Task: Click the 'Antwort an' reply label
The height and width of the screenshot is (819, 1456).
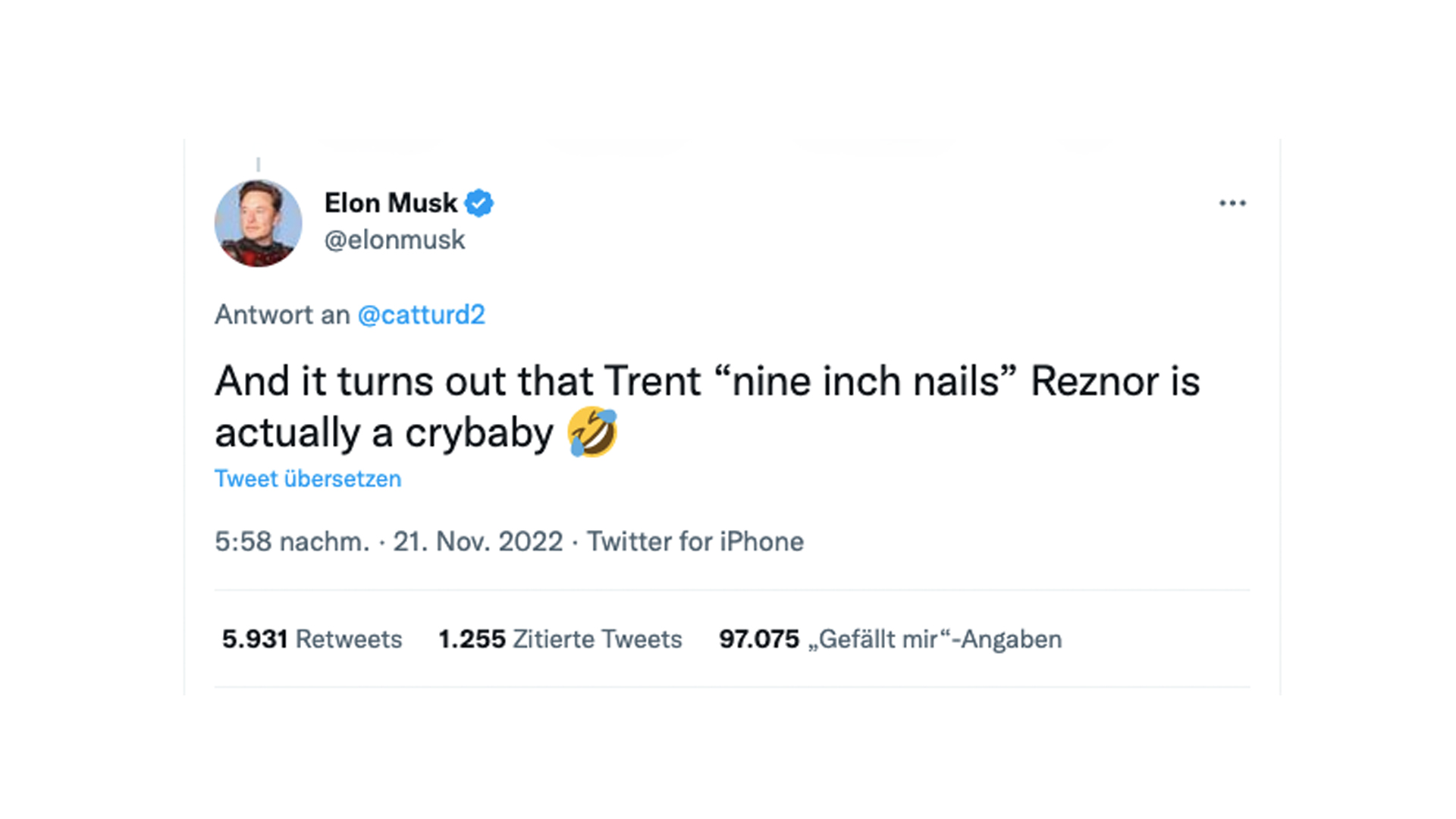Action: tap(282, 315)
